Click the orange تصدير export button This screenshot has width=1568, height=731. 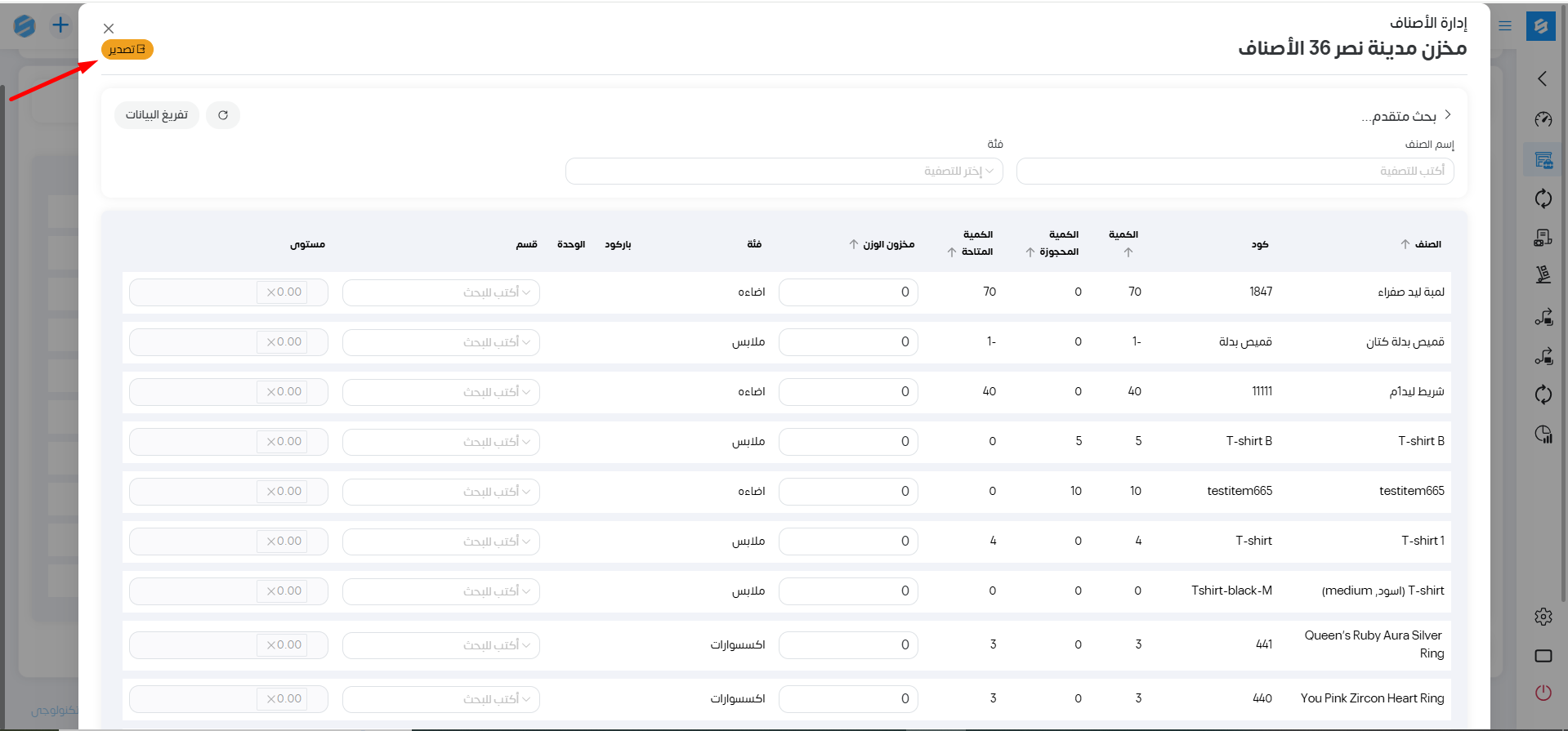tap(127, 50)
